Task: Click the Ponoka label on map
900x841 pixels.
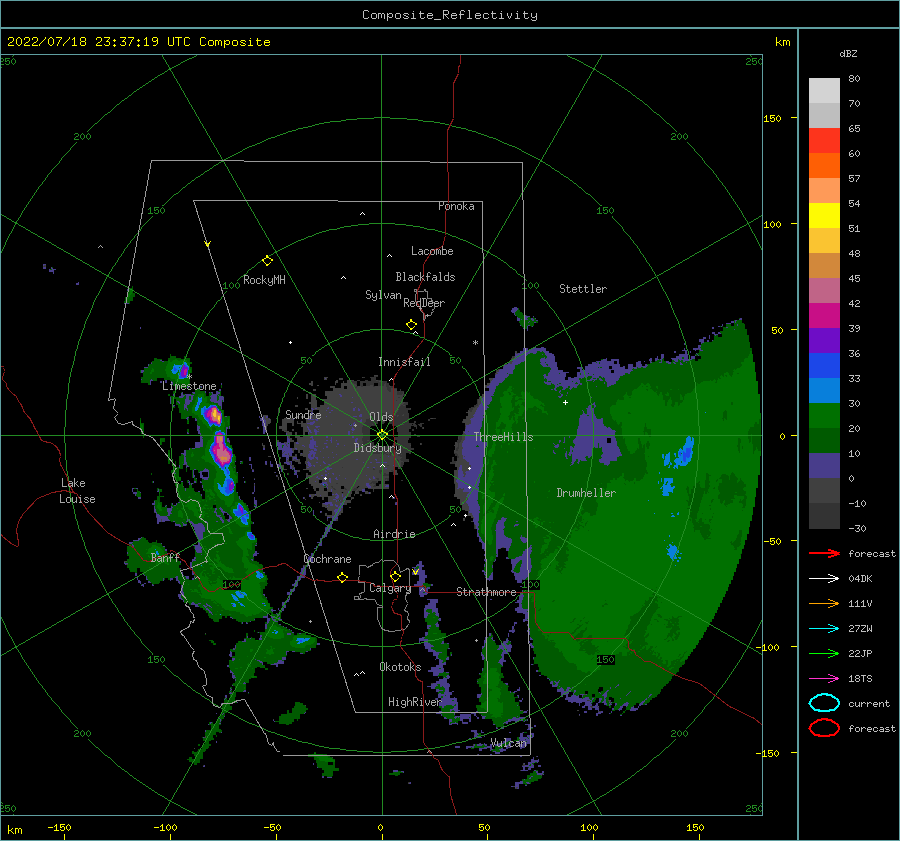Action: pos(456,206)
